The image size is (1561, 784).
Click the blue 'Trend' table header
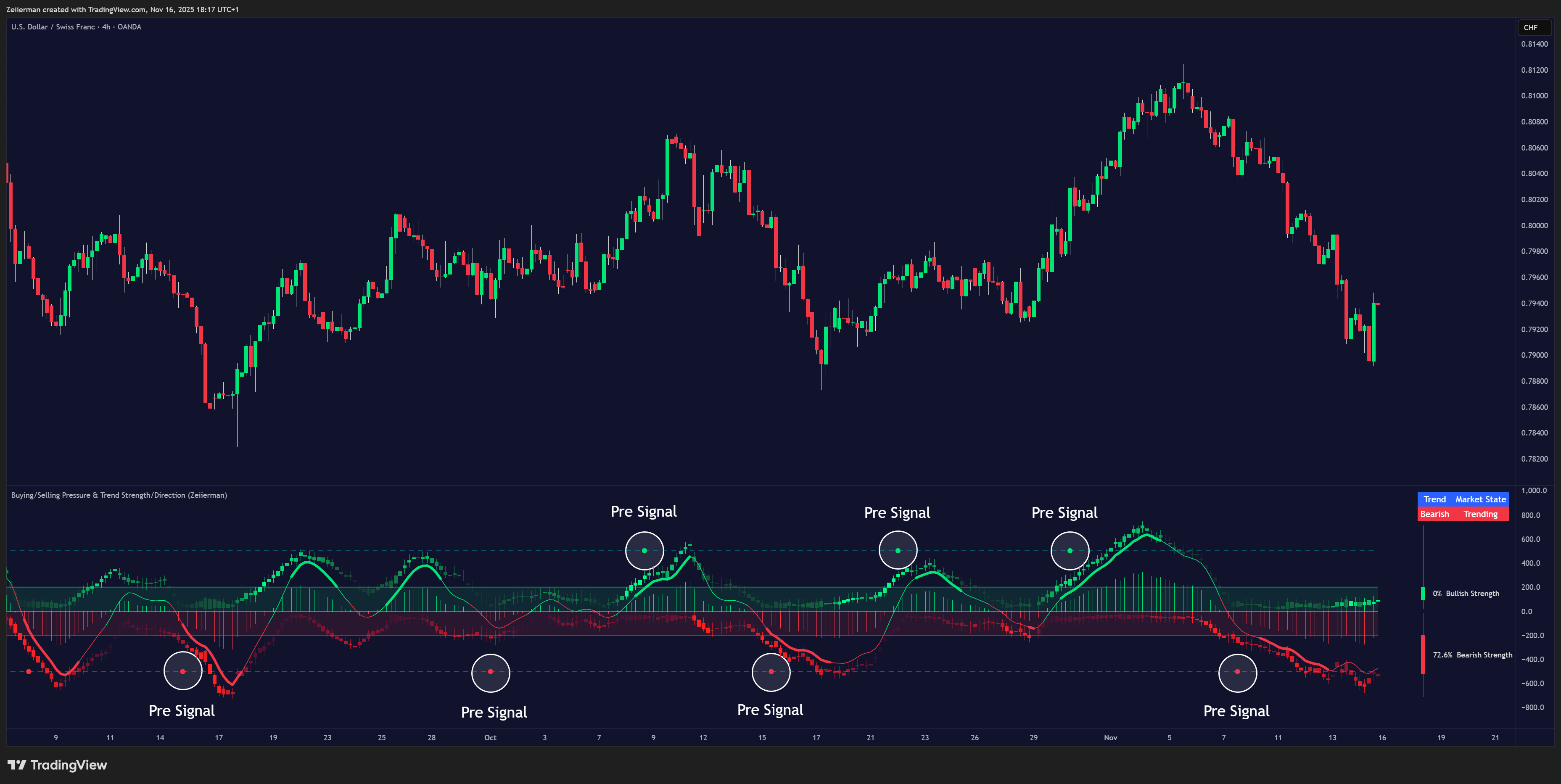pos(1434,499)
